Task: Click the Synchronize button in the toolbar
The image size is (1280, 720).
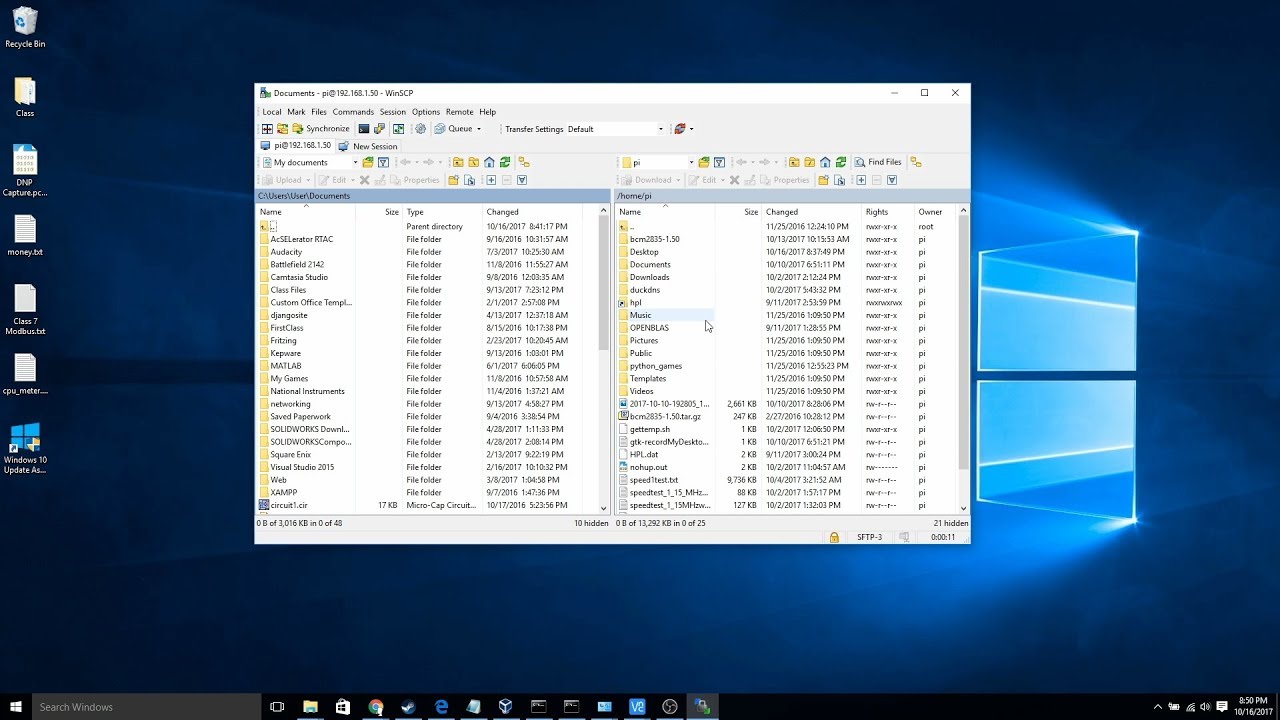Action: click(x=320, y=129)
